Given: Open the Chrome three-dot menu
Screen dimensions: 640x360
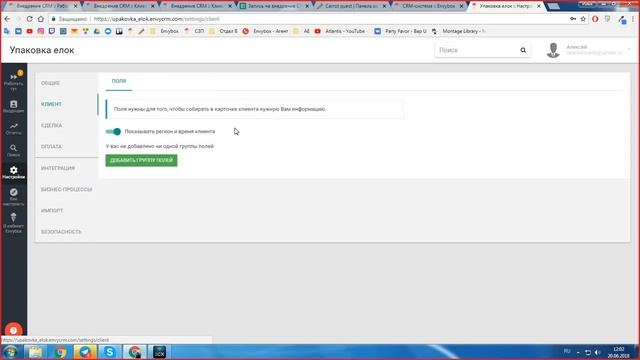Looking at the screenshot, I should pyautogui.click(x=633, y=19).
